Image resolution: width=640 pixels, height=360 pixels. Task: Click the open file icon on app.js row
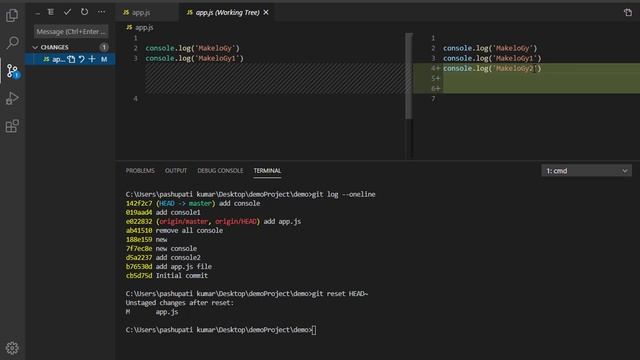pyautogui.click(x=71, y=59)
